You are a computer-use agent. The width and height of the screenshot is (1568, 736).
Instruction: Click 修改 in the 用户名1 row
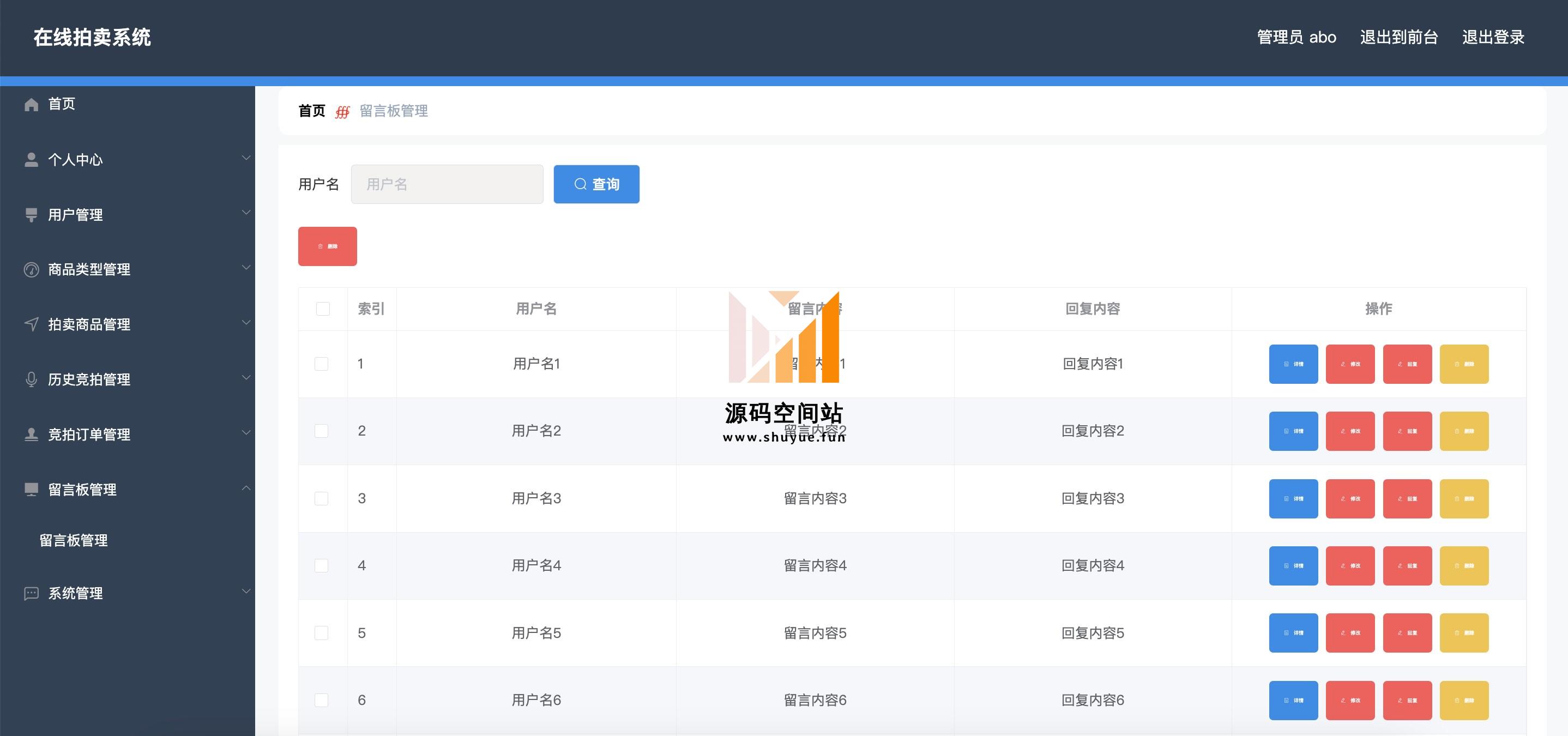(x=1350, y=364)
